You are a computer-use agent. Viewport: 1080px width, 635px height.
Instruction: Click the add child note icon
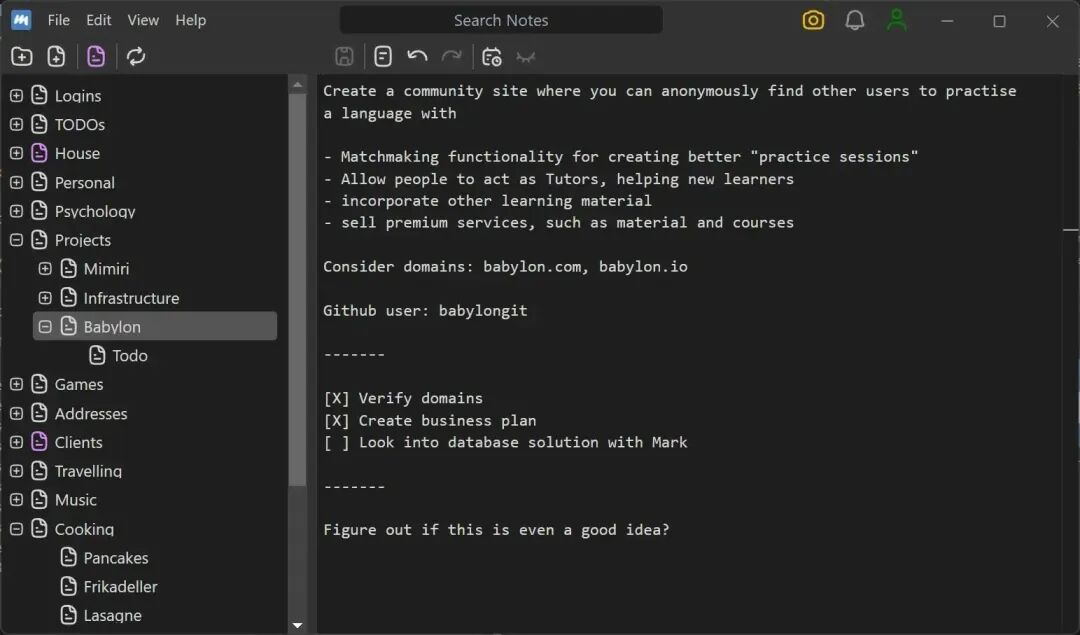point(56,56)
